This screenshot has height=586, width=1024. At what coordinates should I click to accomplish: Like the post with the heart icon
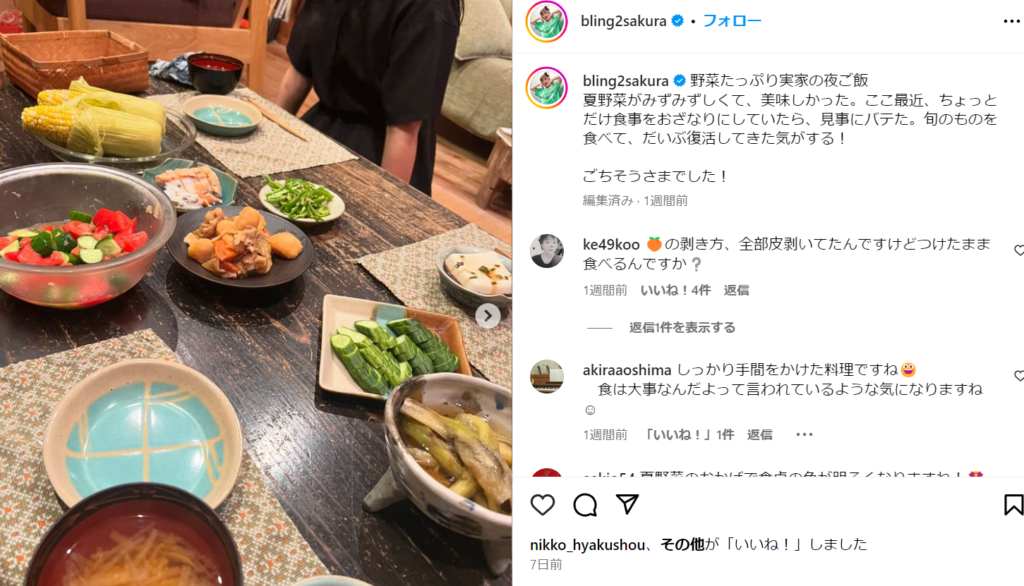[x=542, y=504]
